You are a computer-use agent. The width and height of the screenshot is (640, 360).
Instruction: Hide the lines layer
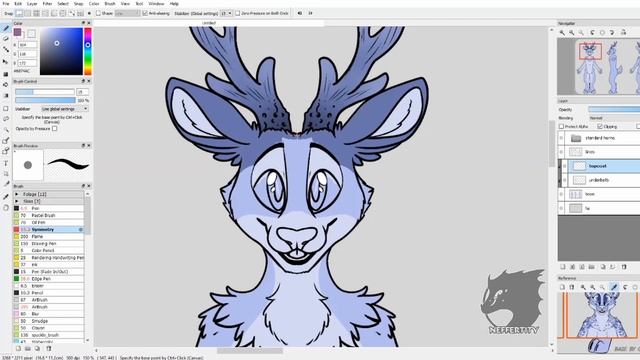coord(561,152)
